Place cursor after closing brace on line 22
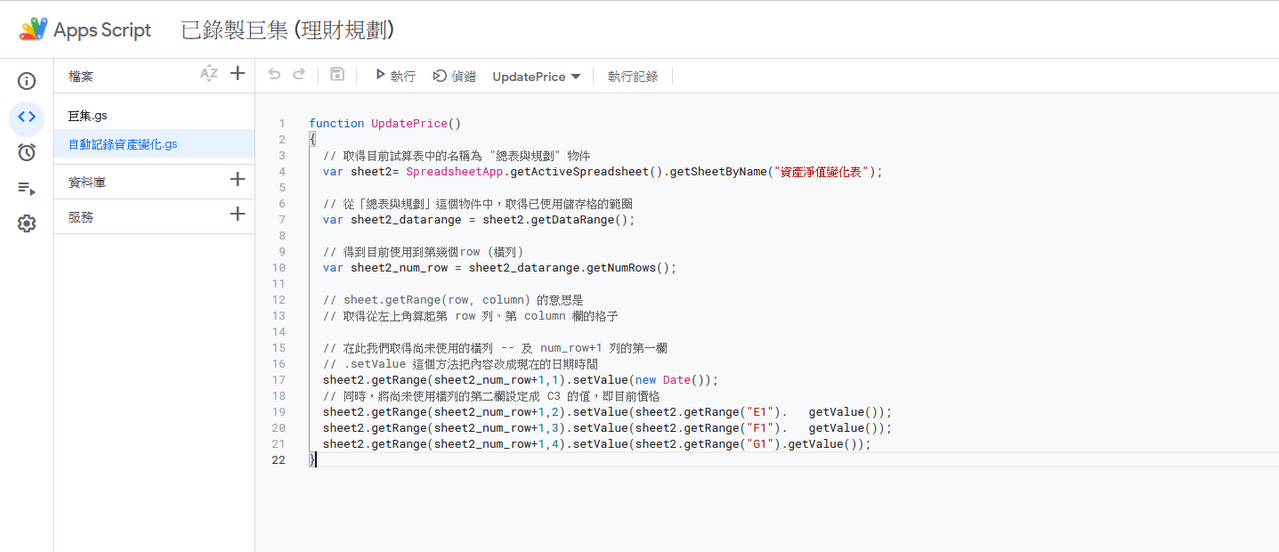This screenshot has height=552, width=1279. coord(318,459)
